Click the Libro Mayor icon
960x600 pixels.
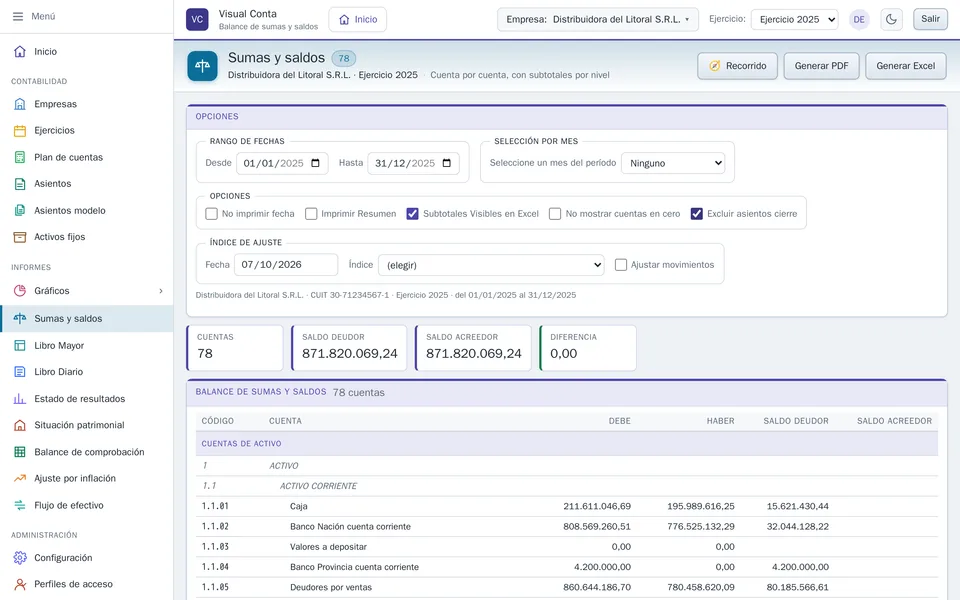(x=20, y=345)
